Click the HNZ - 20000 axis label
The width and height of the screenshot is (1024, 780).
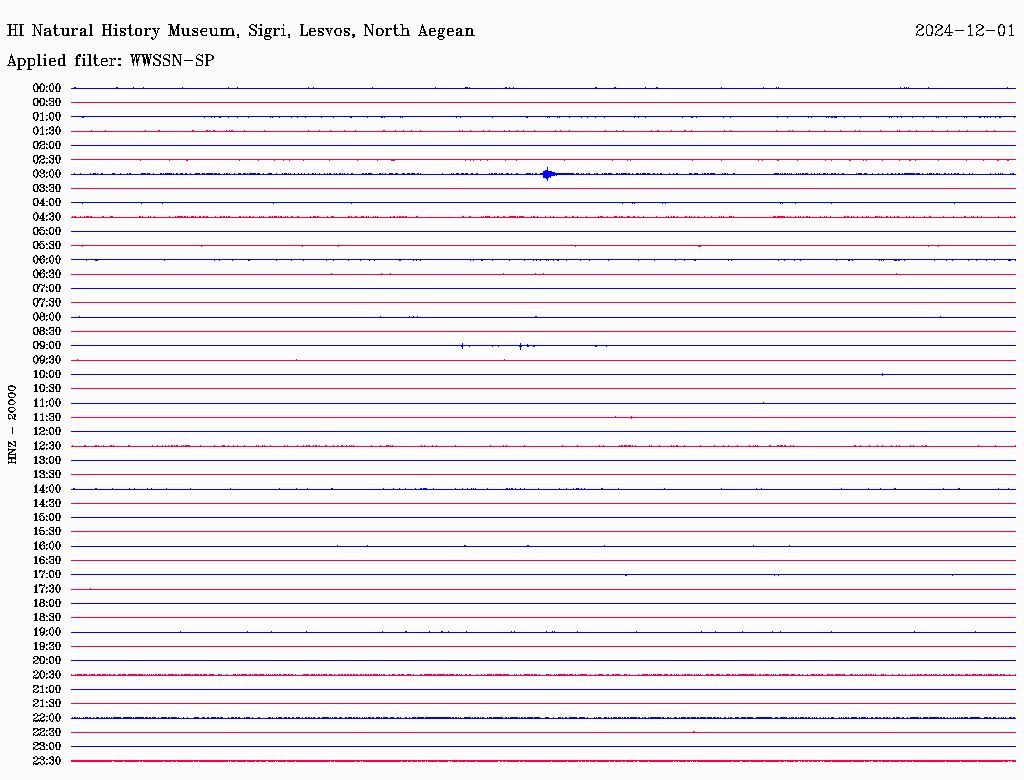(x=12, y=425)
